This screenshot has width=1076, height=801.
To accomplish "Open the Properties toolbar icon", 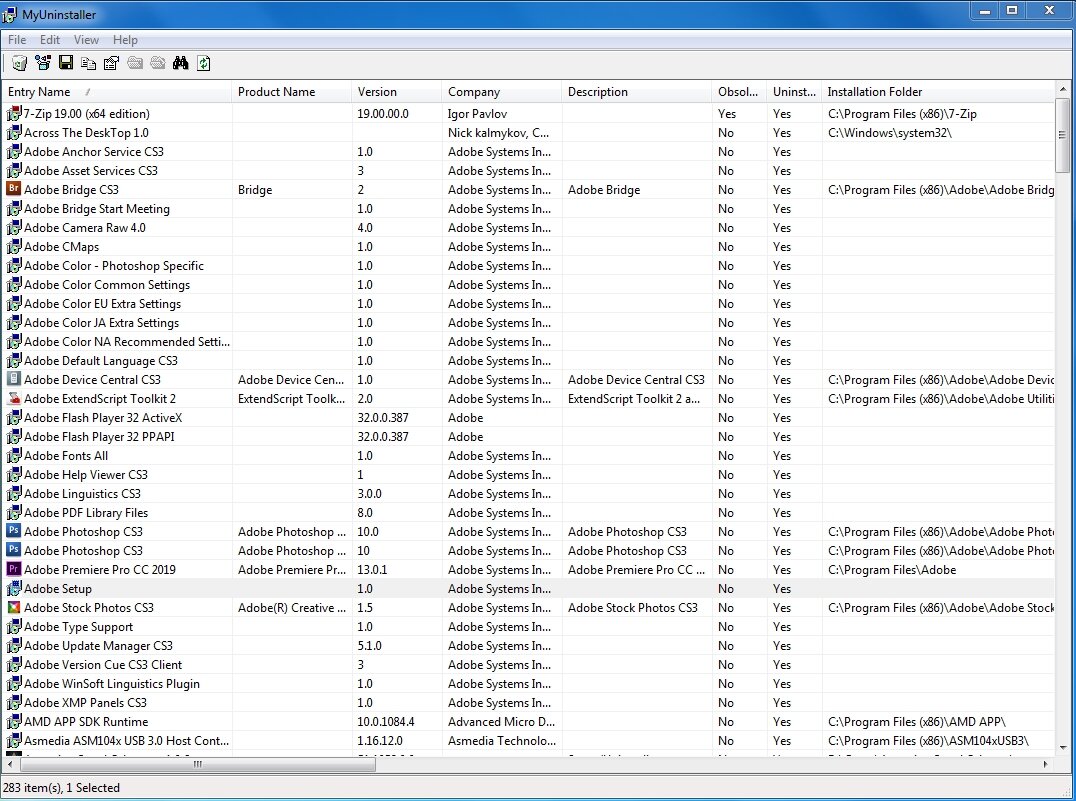I will click(x=111, y=63).
